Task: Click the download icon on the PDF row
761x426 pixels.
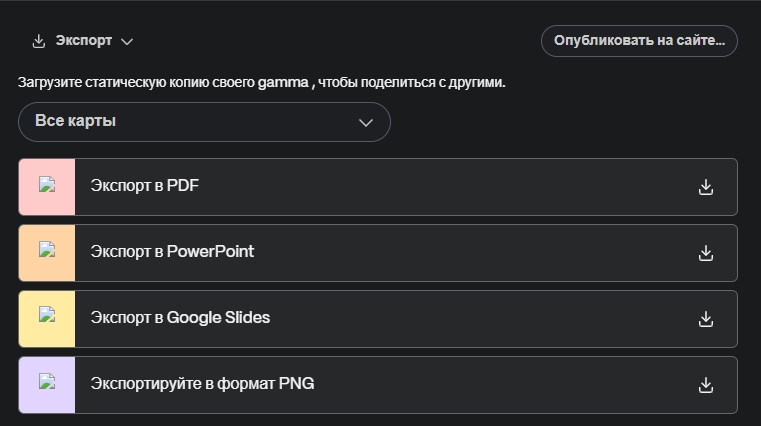Action: coord(705,187)
